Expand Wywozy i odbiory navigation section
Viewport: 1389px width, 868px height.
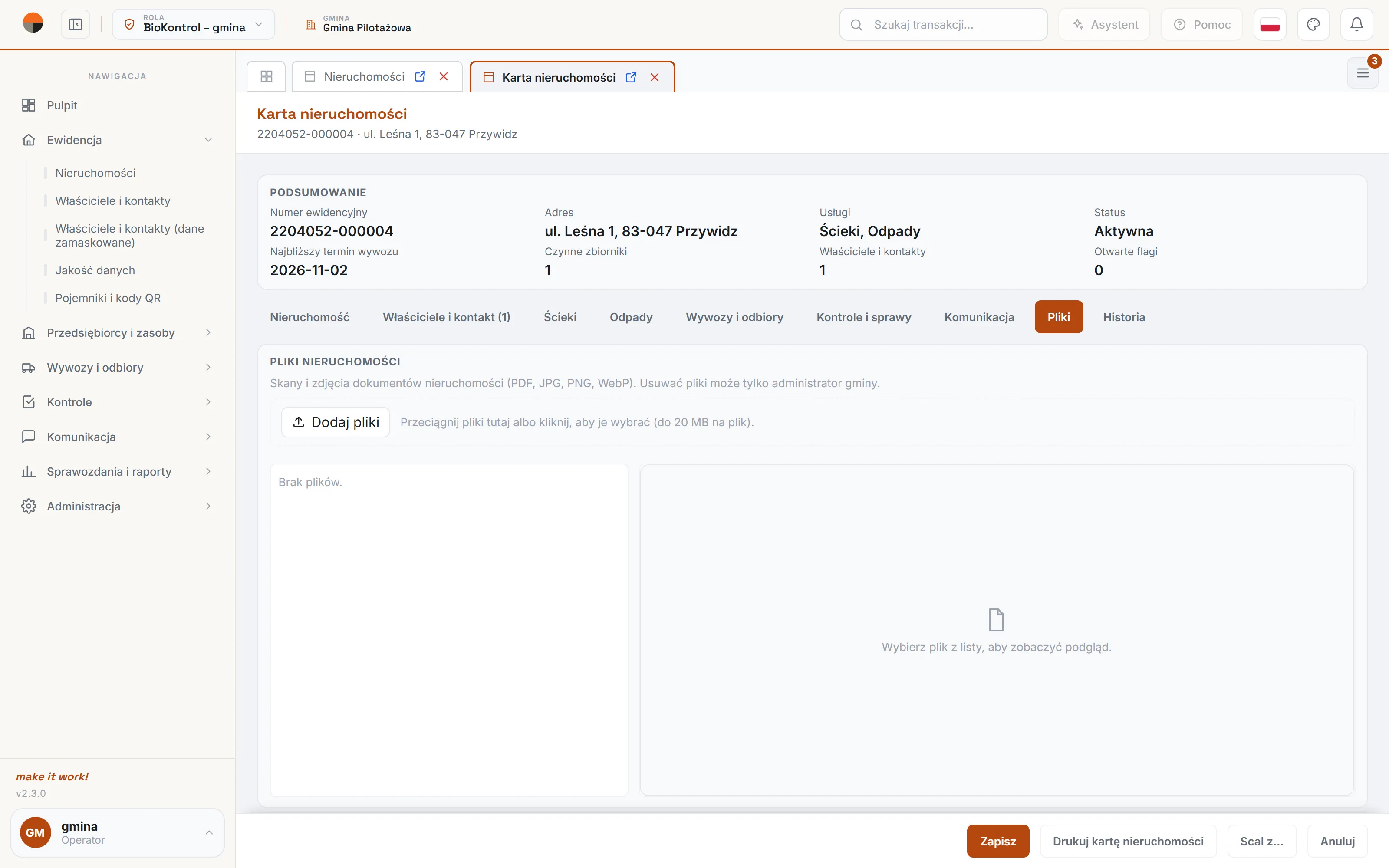tap(118, 368)
